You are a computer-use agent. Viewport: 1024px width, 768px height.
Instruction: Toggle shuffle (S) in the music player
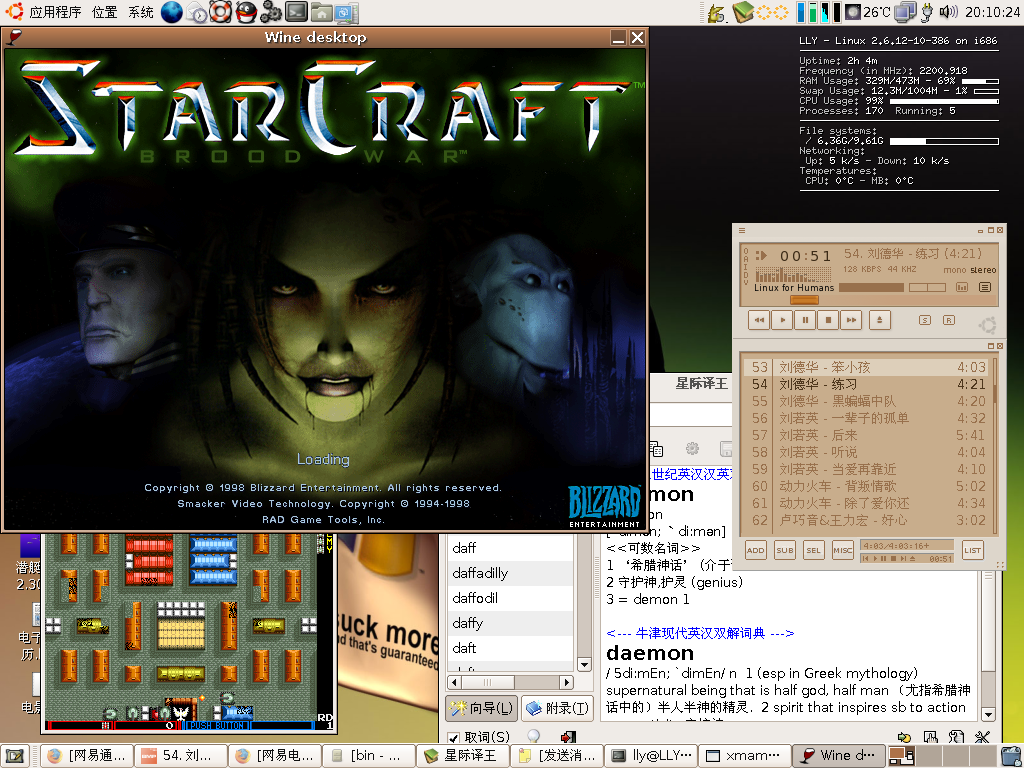click(925, 320)
